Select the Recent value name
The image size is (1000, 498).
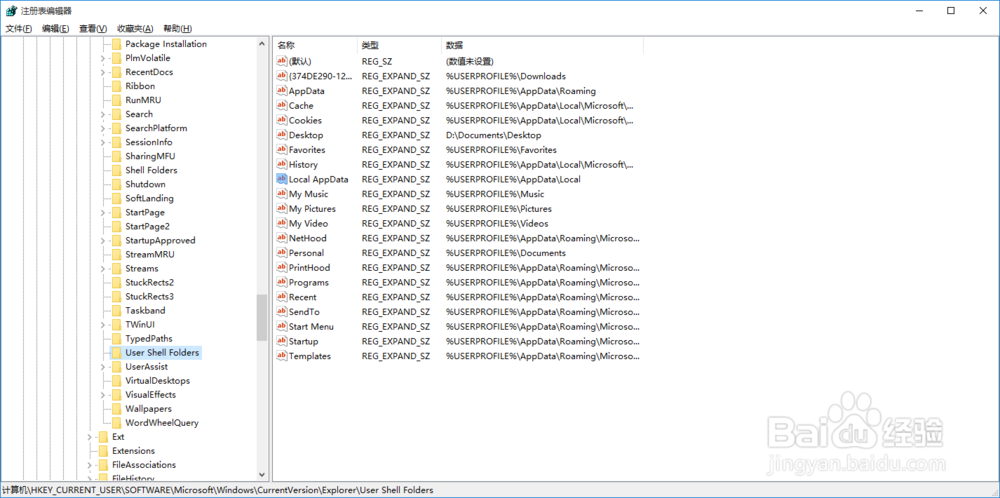[x=302, y=297]
